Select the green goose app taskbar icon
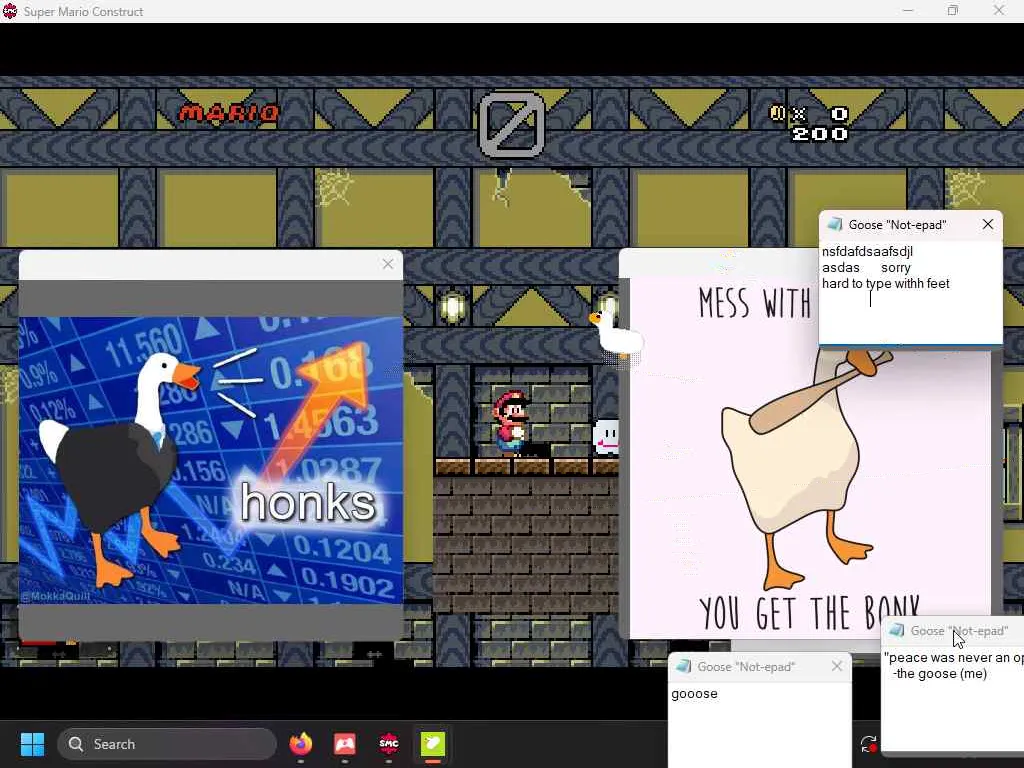This screenshot has height=768, width=1024. pyautogui.click(x=432, y=744)
